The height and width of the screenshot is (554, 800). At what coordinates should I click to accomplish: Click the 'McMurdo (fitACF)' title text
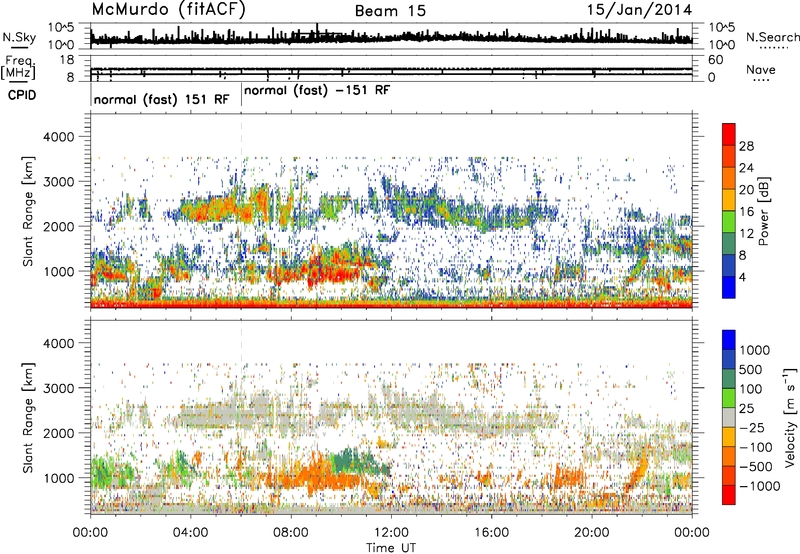[x=168, y=10]
